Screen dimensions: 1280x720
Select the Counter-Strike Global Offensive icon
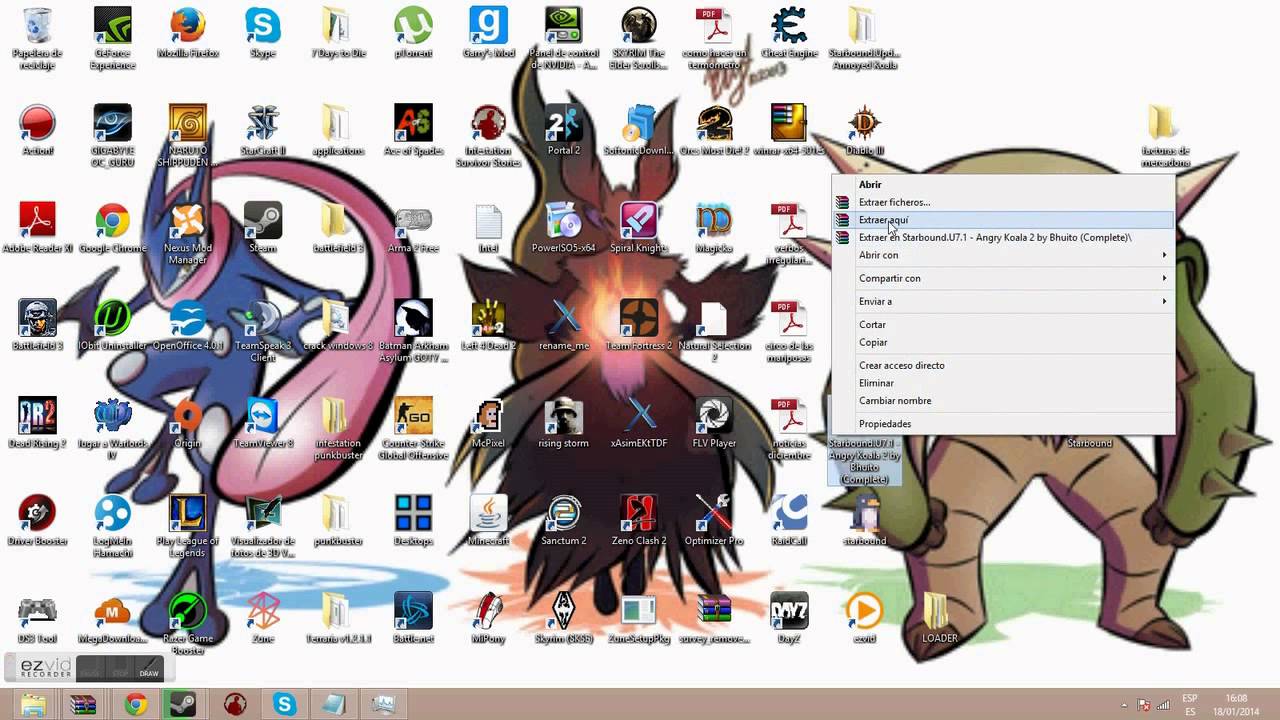click(413, 428)
